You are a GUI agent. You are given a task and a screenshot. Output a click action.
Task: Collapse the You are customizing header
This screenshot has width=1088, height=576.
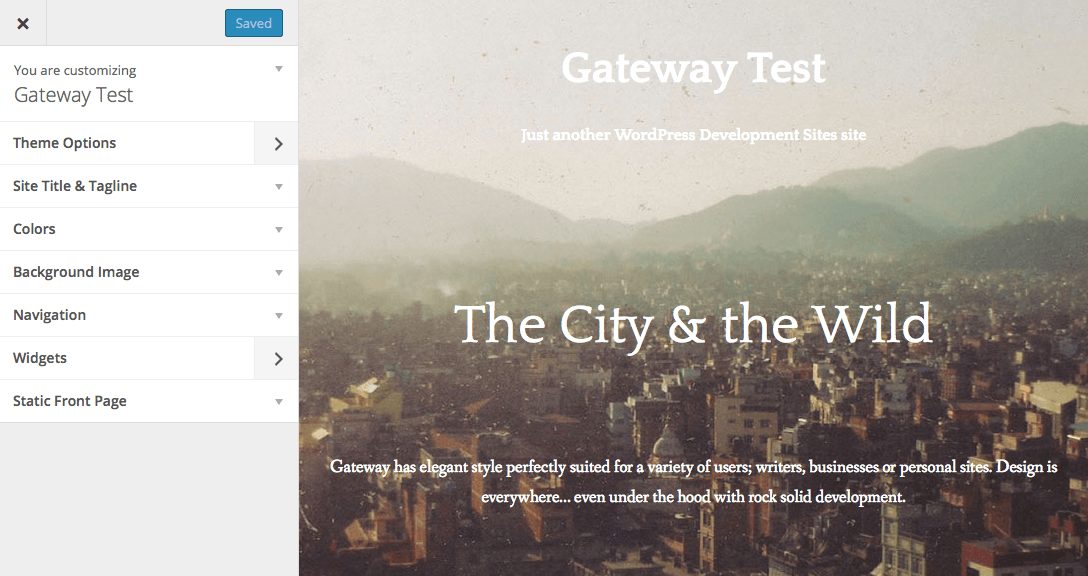tap(279, 69)
